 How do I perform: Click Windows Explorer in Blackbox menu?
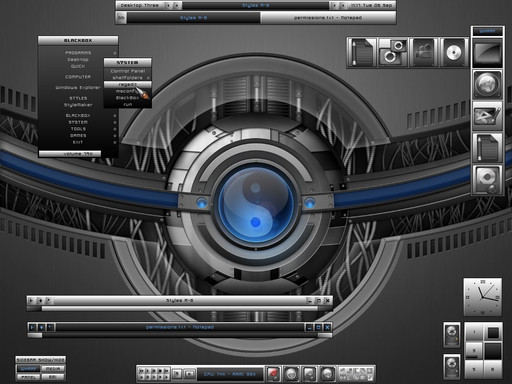(x=78, y=87)
